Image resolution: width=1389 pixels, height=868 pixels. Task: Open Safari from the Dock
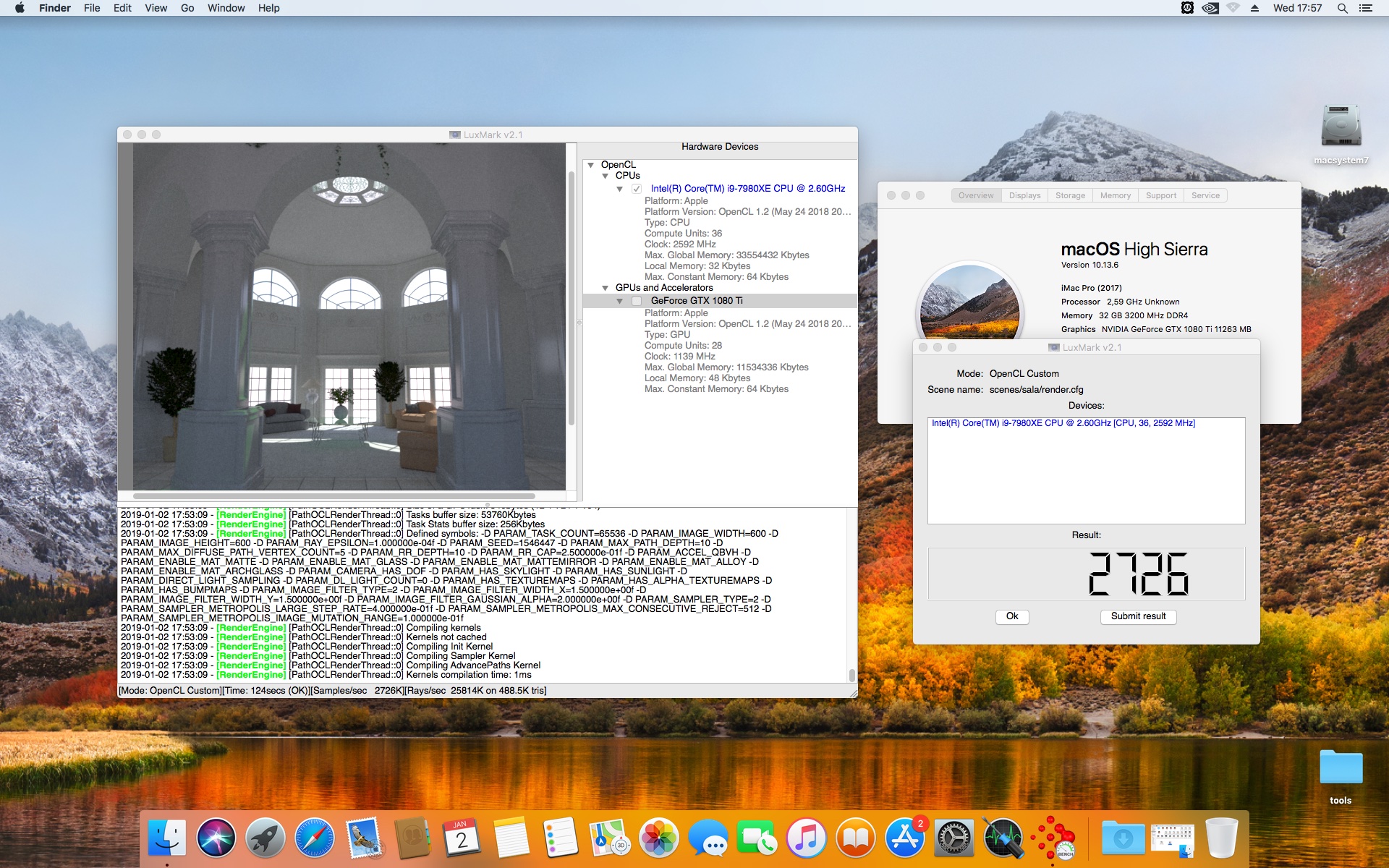(x=315, y=838)
